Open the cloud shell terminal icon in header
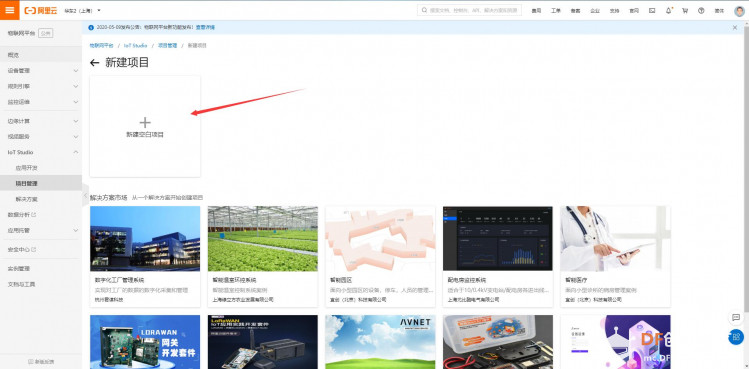This screenshot has height=369, width=749. click(652, 11)
